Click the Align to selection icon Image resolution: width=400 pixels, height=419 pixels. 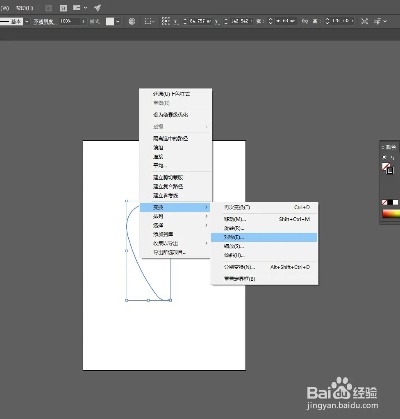click(x=149, y=21)
